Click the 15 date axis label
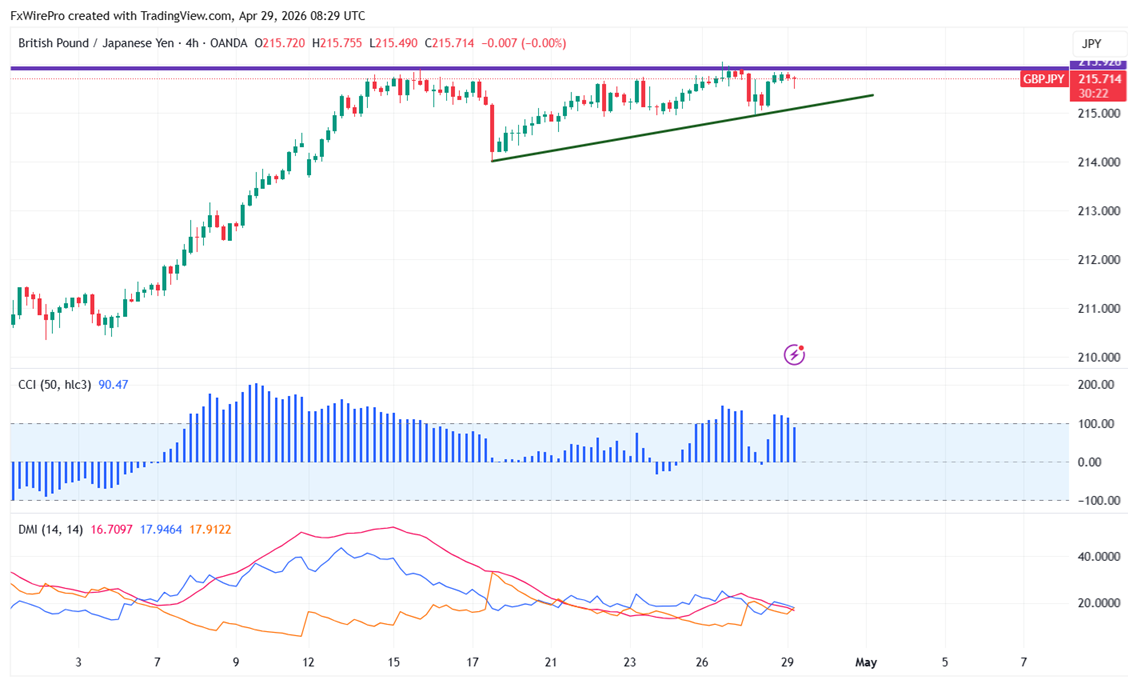Screen dimensions: 1128x682 pyautogui.click(x=394, y=662)
